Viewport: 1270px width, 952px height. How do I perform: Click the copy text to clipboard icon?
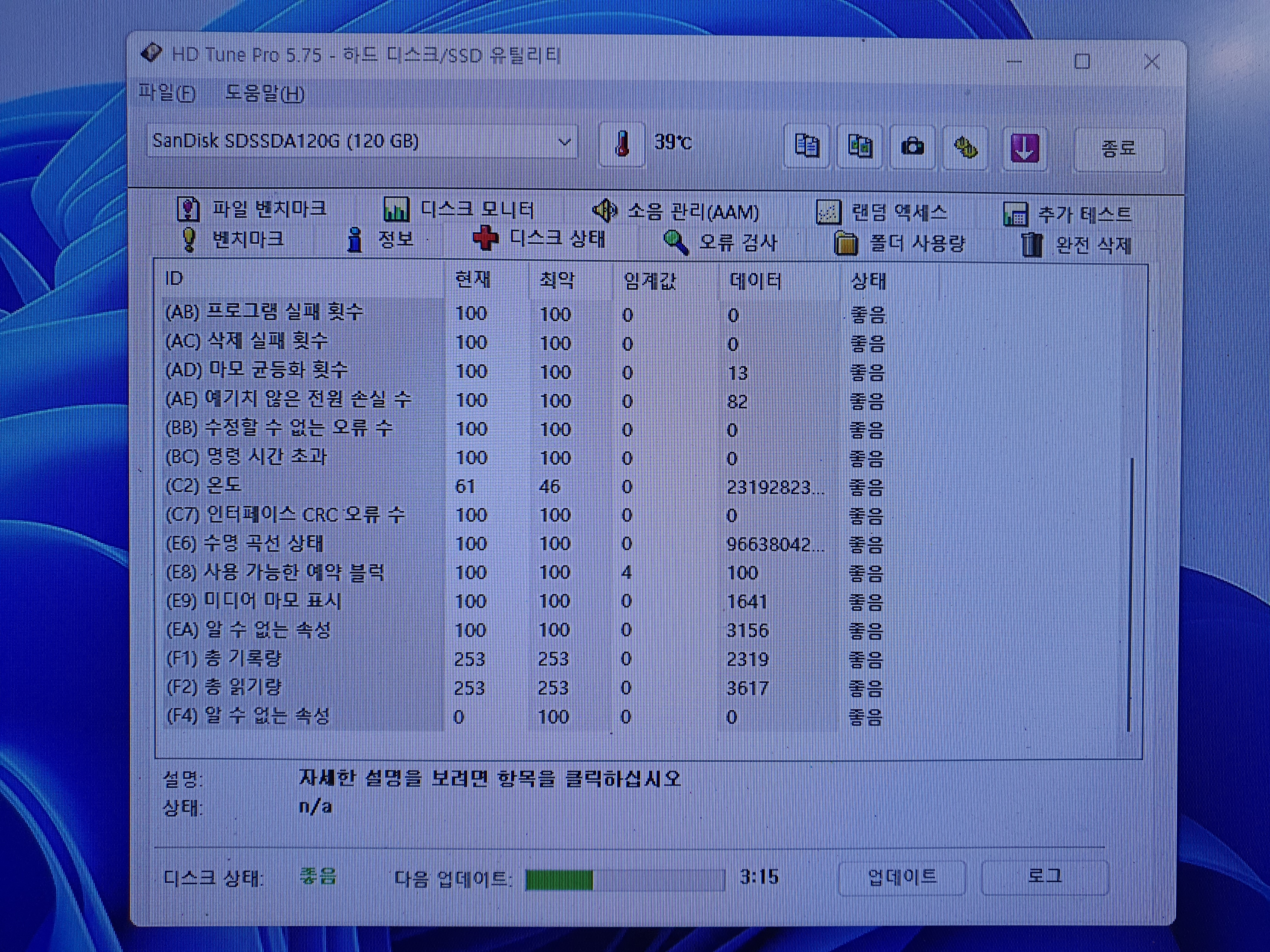tap(807, 146)
